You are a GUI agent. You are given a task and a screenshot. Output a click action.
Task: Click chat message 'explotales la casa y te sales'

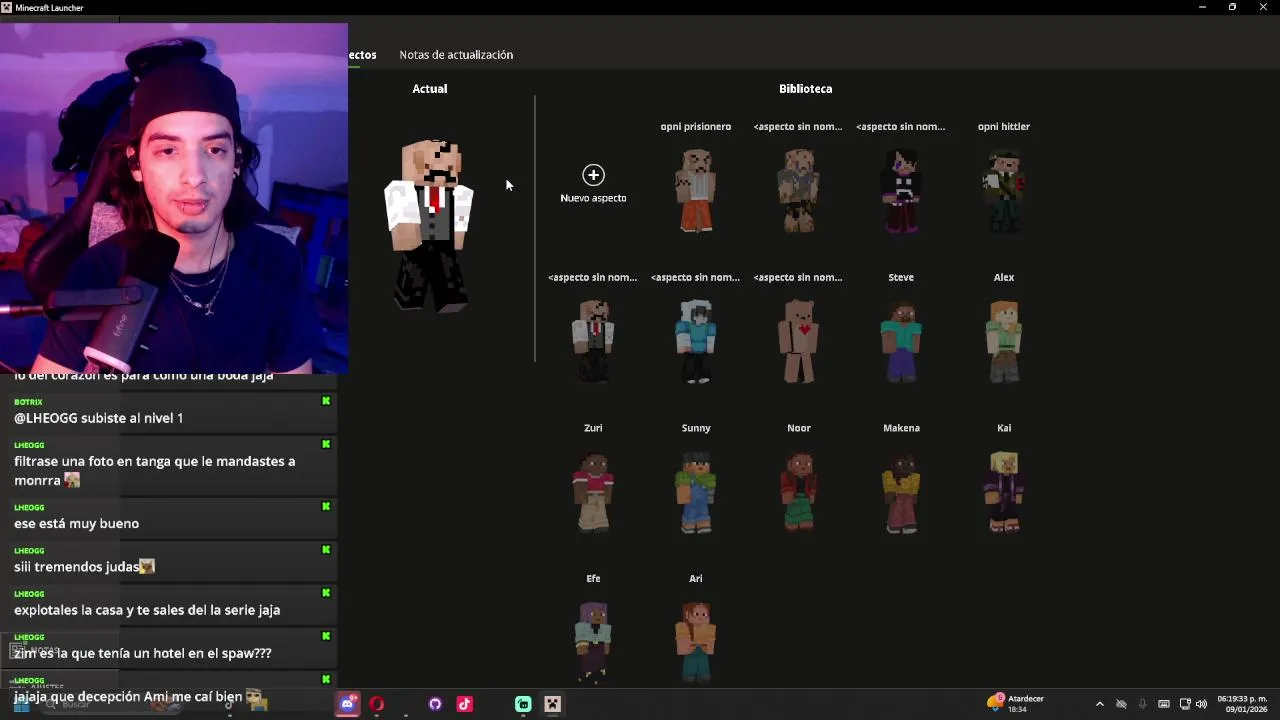[x=147, y=610]
